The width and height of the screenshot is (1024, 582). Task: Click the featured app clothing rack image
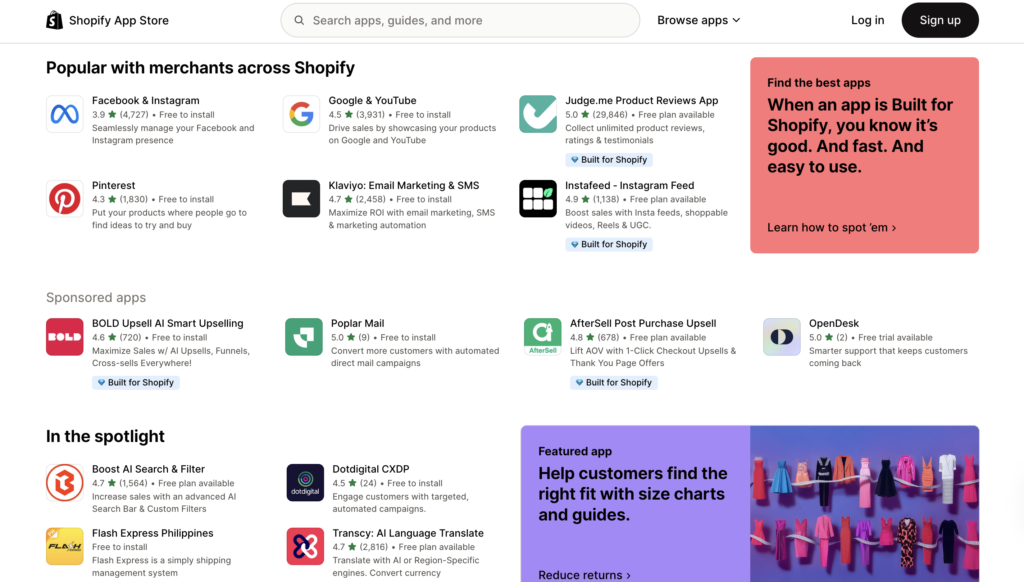(x=865, y=504)
